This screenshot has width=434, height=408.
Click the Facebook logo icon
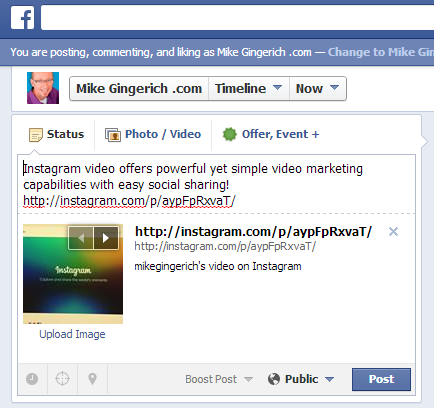coord(22,18)
